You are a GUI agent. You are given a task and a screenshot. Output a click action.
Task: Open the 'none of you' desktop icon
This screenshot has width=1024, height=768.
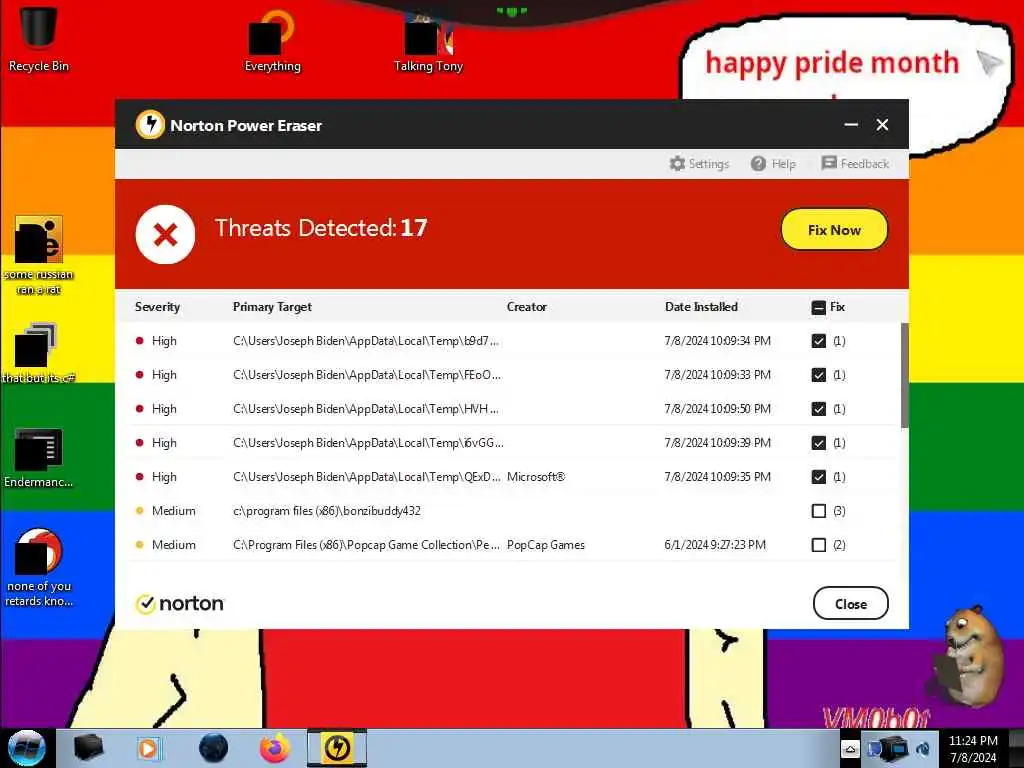point(39,568)
